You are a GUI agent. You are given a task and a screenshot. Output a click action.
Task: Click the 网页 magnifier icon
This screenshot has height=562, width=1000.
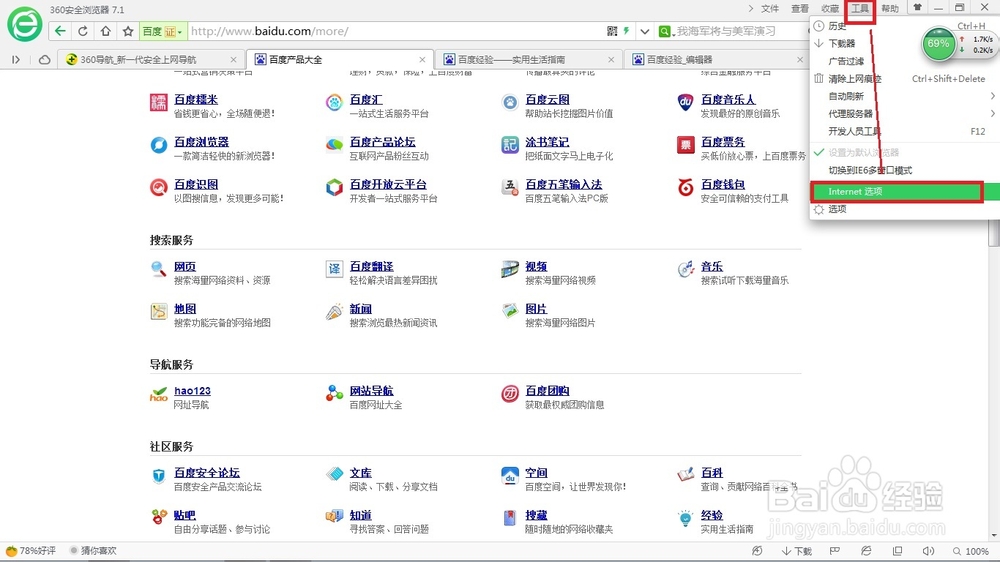[x=158, y=269]
